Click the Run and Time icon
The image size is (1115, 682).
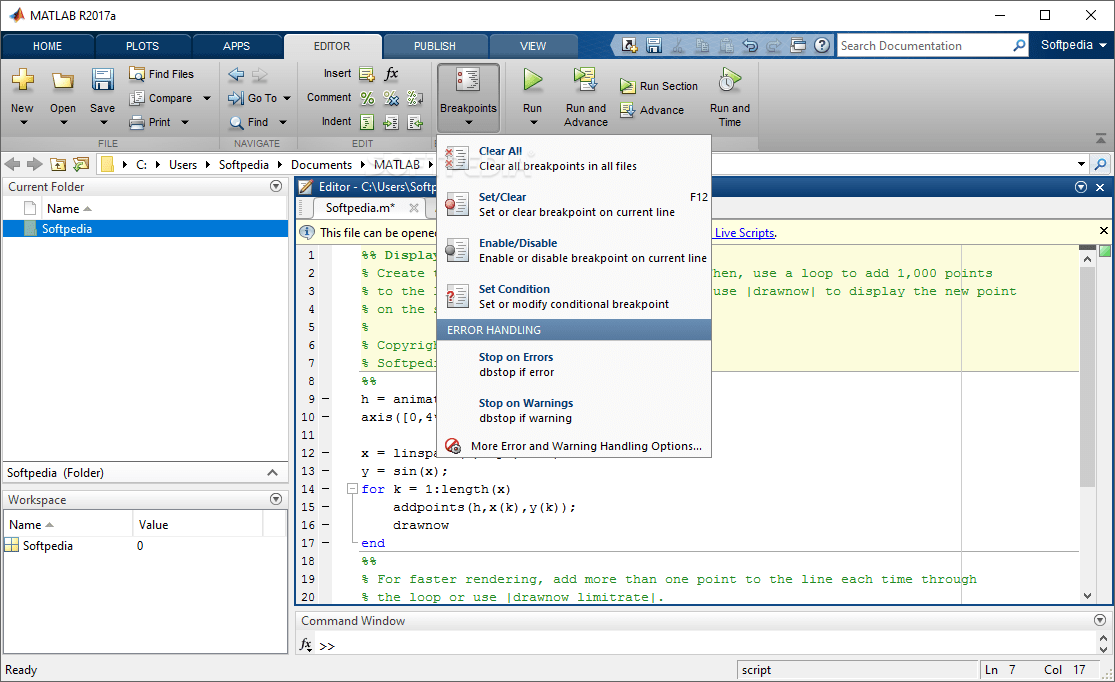[x=730, y=80]
